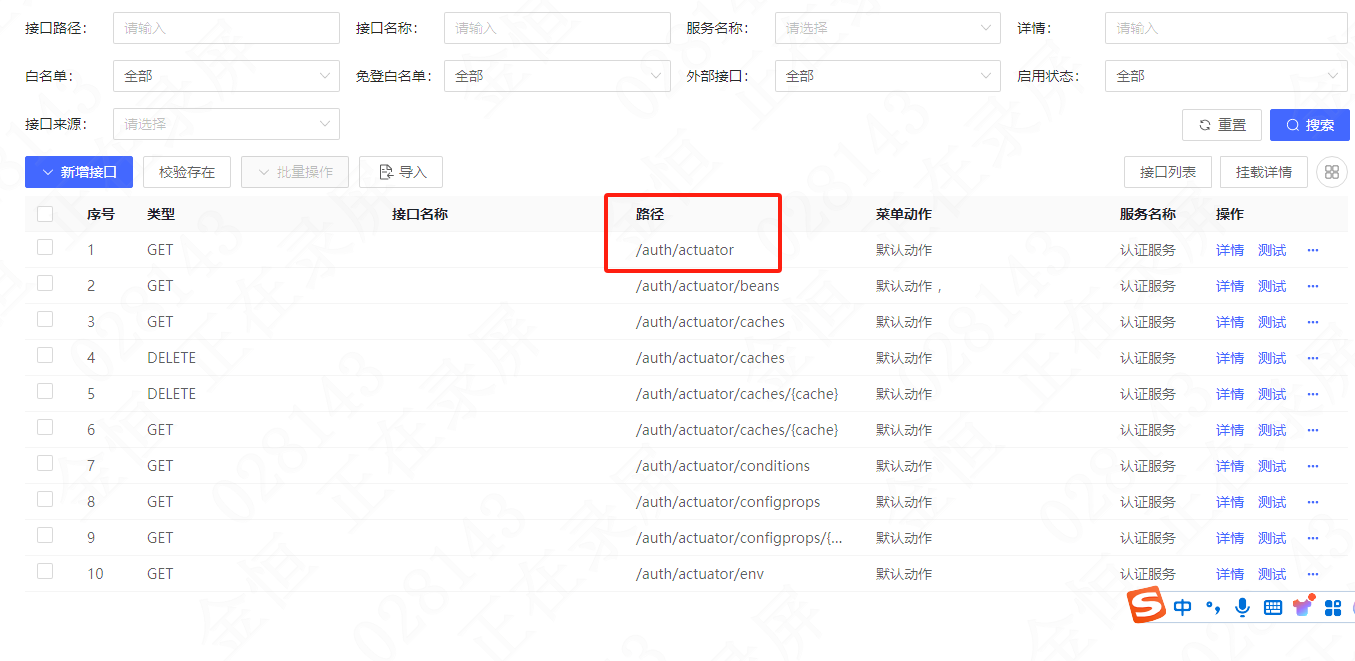Click the /auth/actuator/conditions path cell
The width and height of the screenshot is (1355, 661).
[723, 466]
